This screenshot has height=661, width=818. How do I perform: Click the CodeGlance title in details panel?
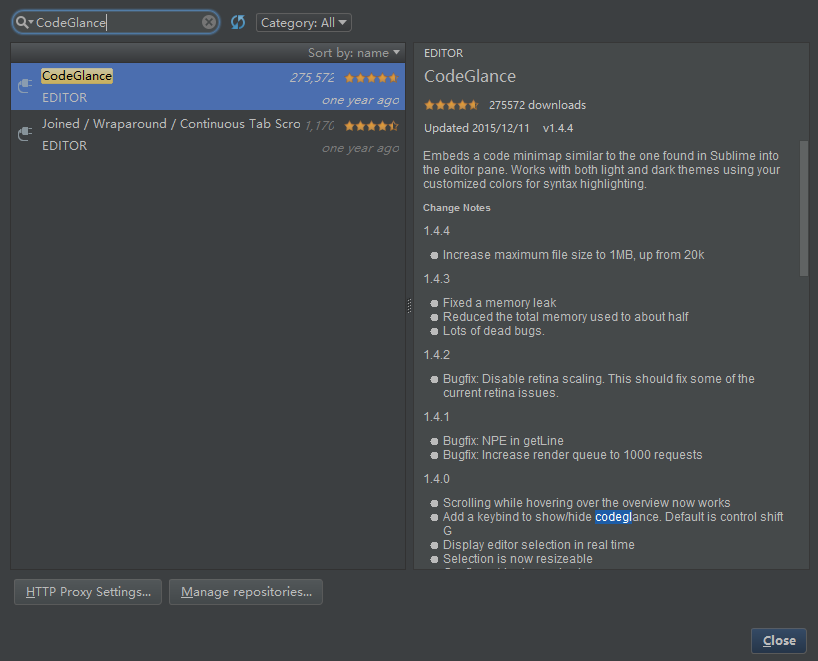[x=470, y=76]
